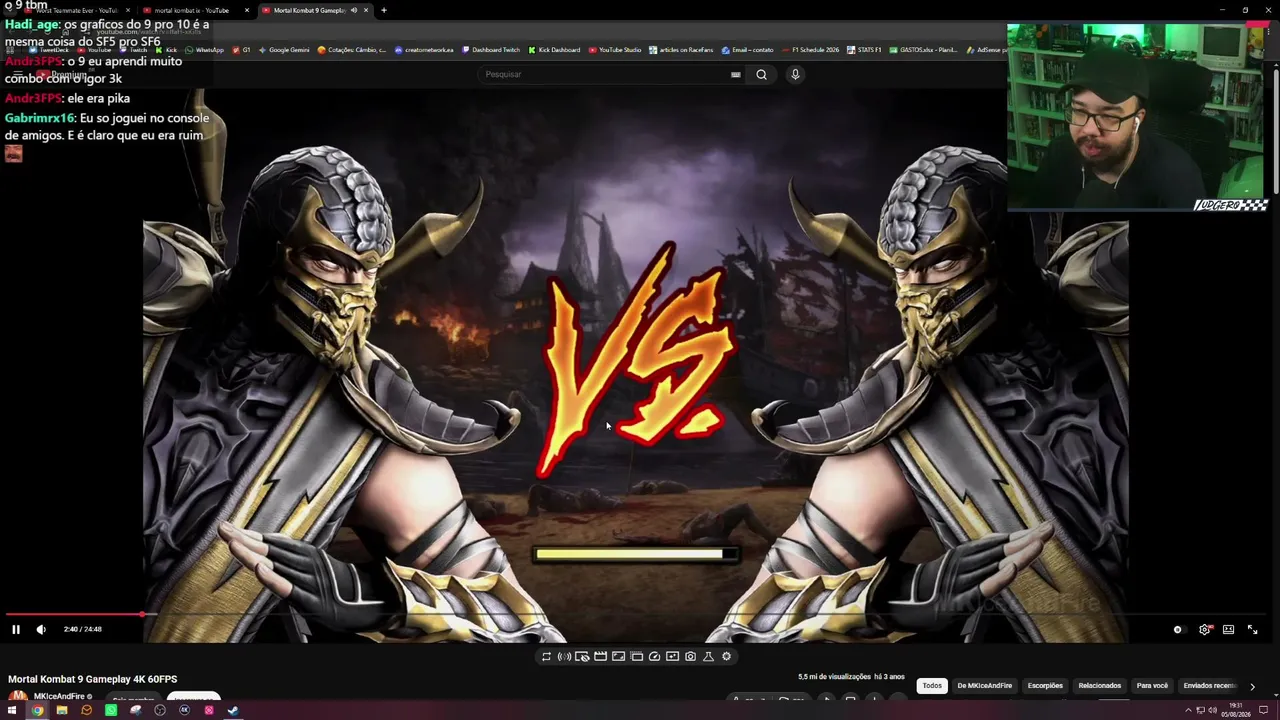This screenshot has height=720, width=1280.
Task: Open STATS F1 bookmark
Action: (x=864, y=50)
